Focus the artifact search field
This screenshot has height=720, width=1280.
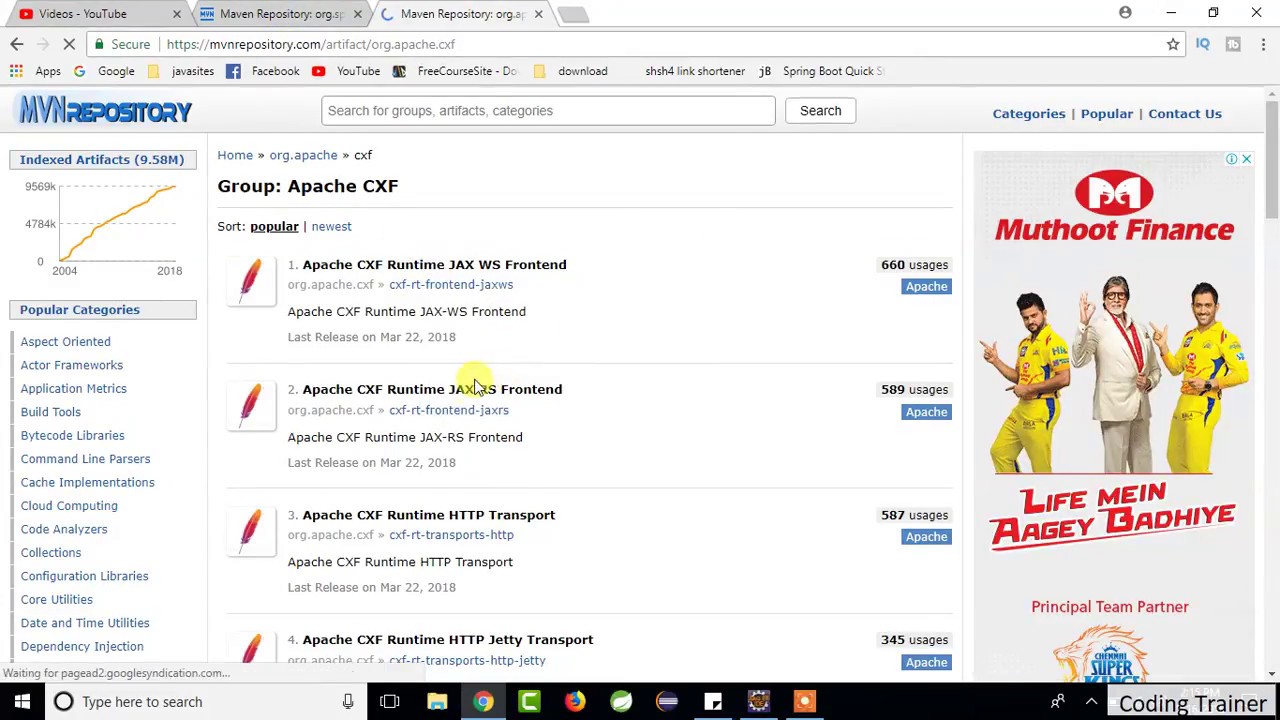pos(548,111)
